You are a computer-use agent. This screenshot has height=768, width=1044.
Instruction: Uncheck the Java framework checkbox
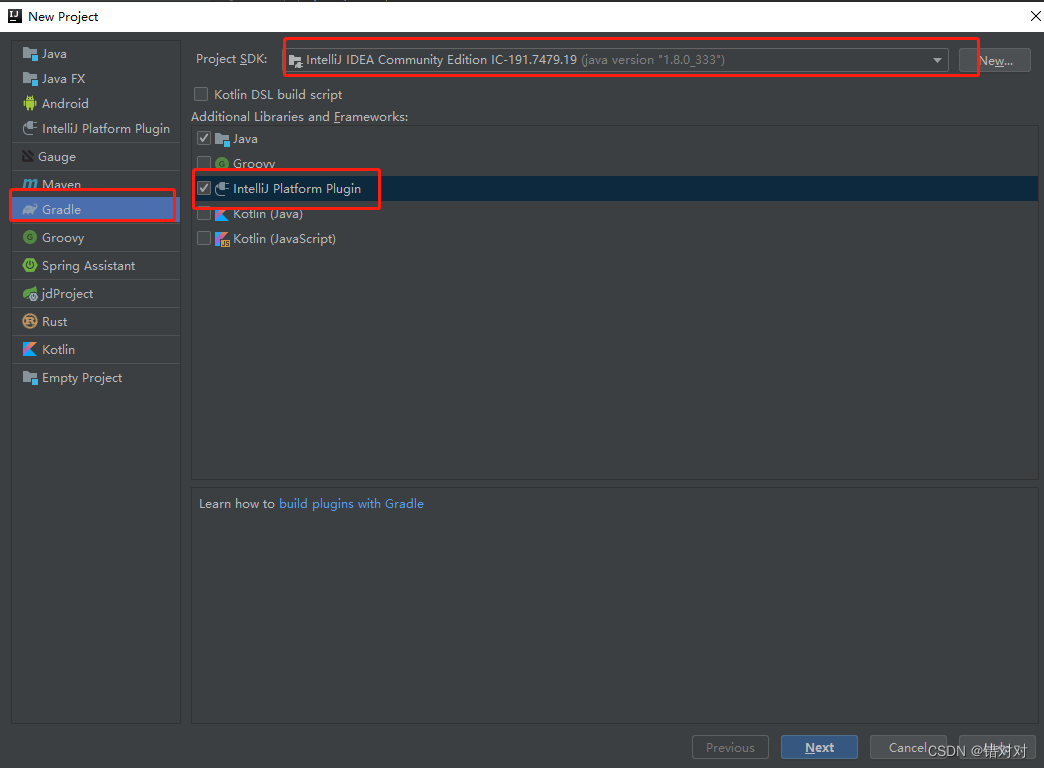pyautogui.click(x=204, y=138)
